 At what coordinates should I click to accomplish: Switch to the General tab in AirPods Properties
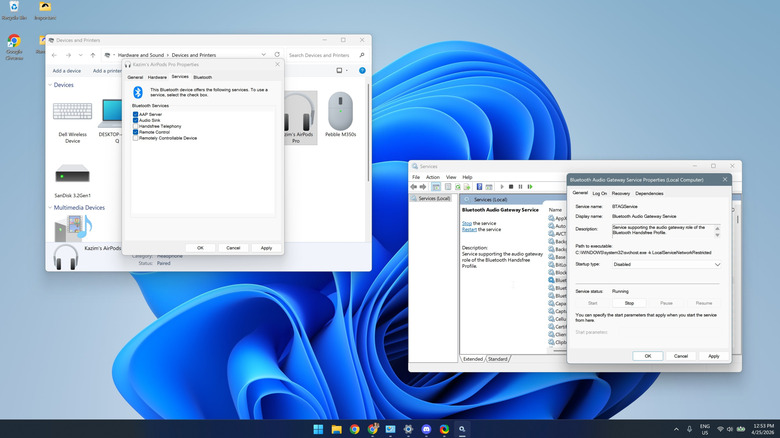coord(135,77)
